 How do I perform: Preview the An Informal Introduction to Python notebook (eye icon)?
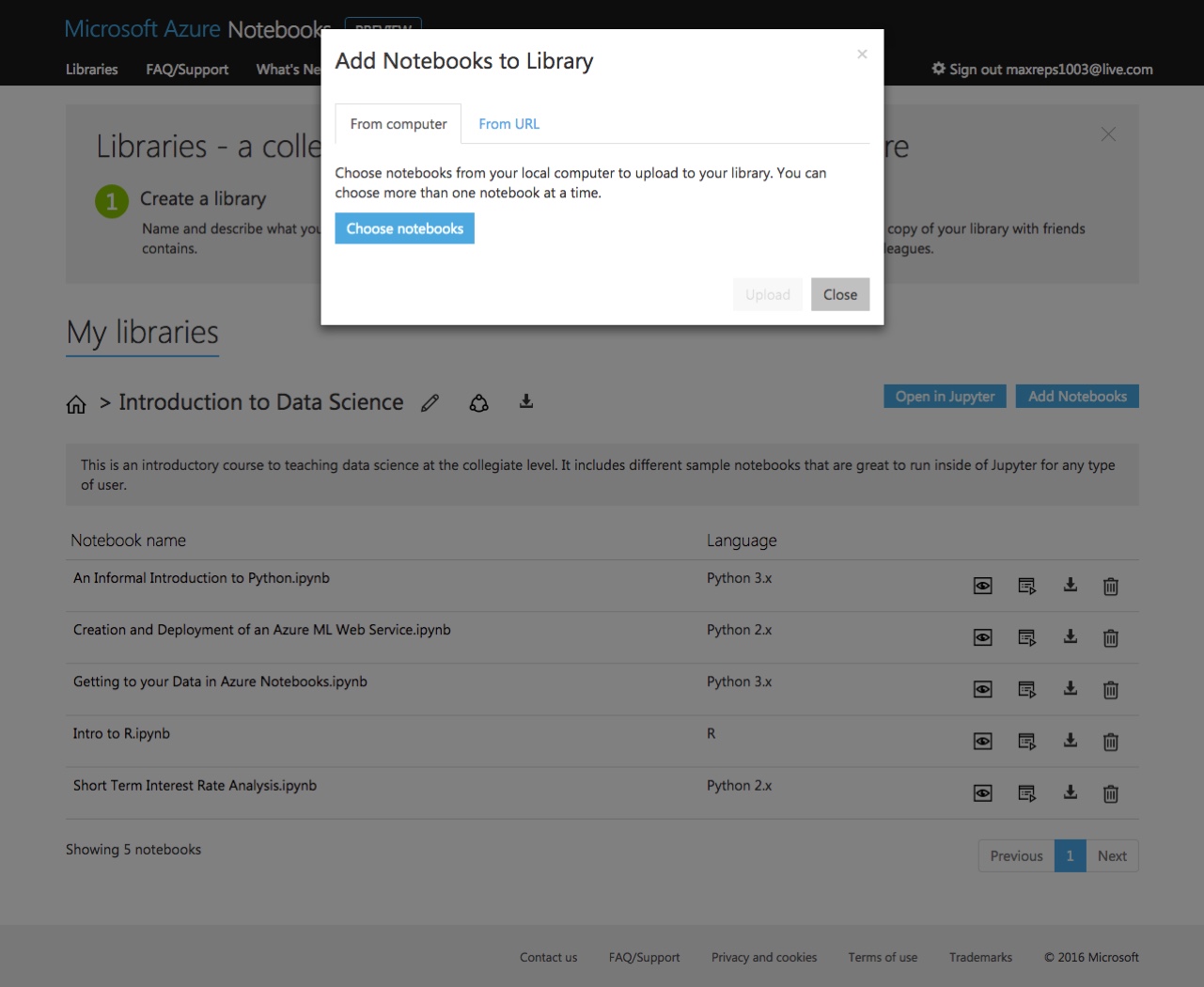pyautogui.click(x=982, y=587)
